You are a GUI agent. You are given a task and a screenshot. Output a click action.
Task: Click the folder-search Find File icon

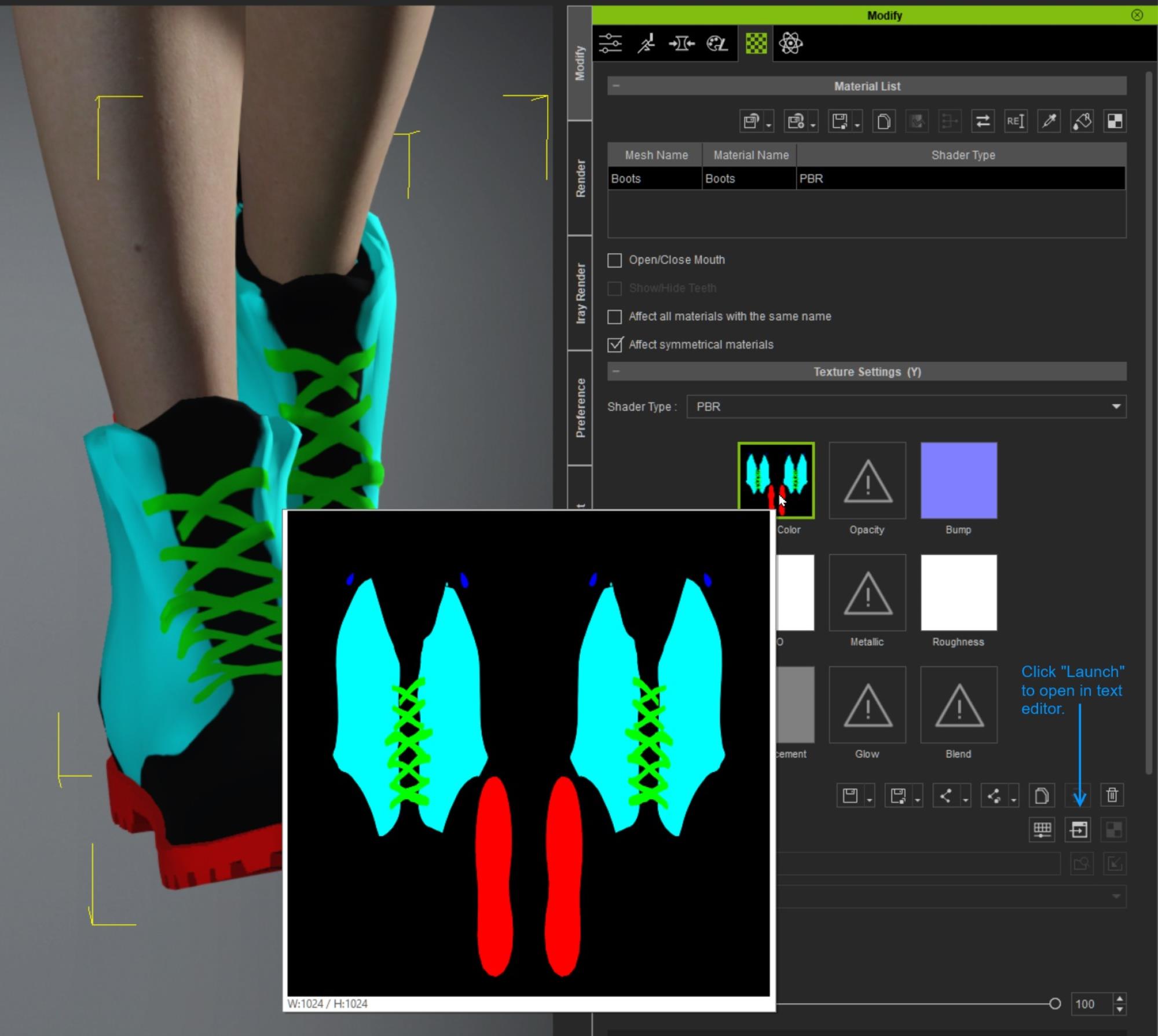pos(1082,864)
